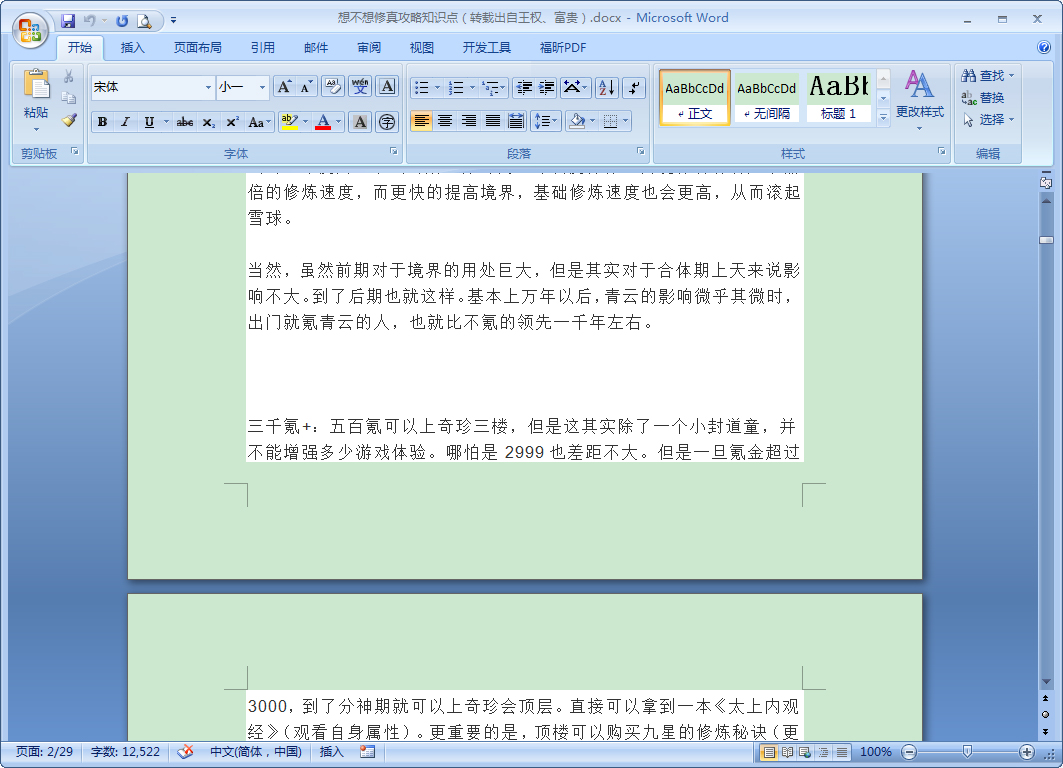Screen dimensions: 1063x768
Task: Toggle the strikethrough icon
Action: pos(184,122)
